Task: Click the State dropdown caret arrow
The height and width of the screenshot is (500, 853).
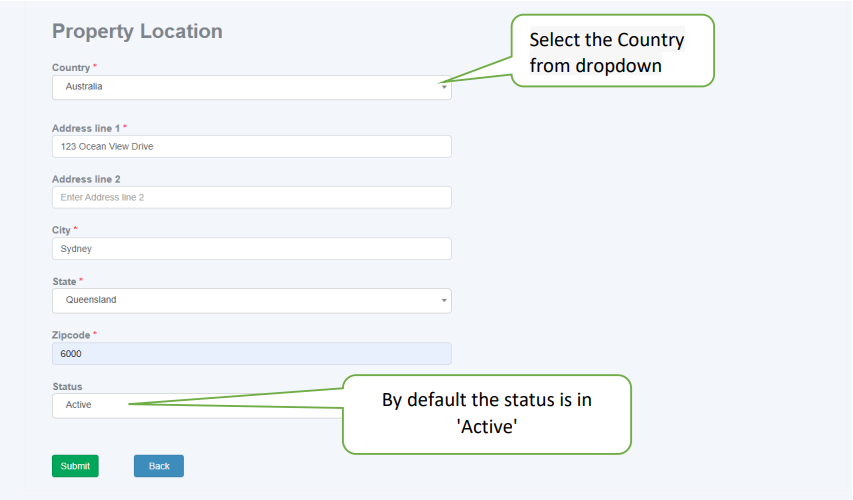Action: coord(444,300)
